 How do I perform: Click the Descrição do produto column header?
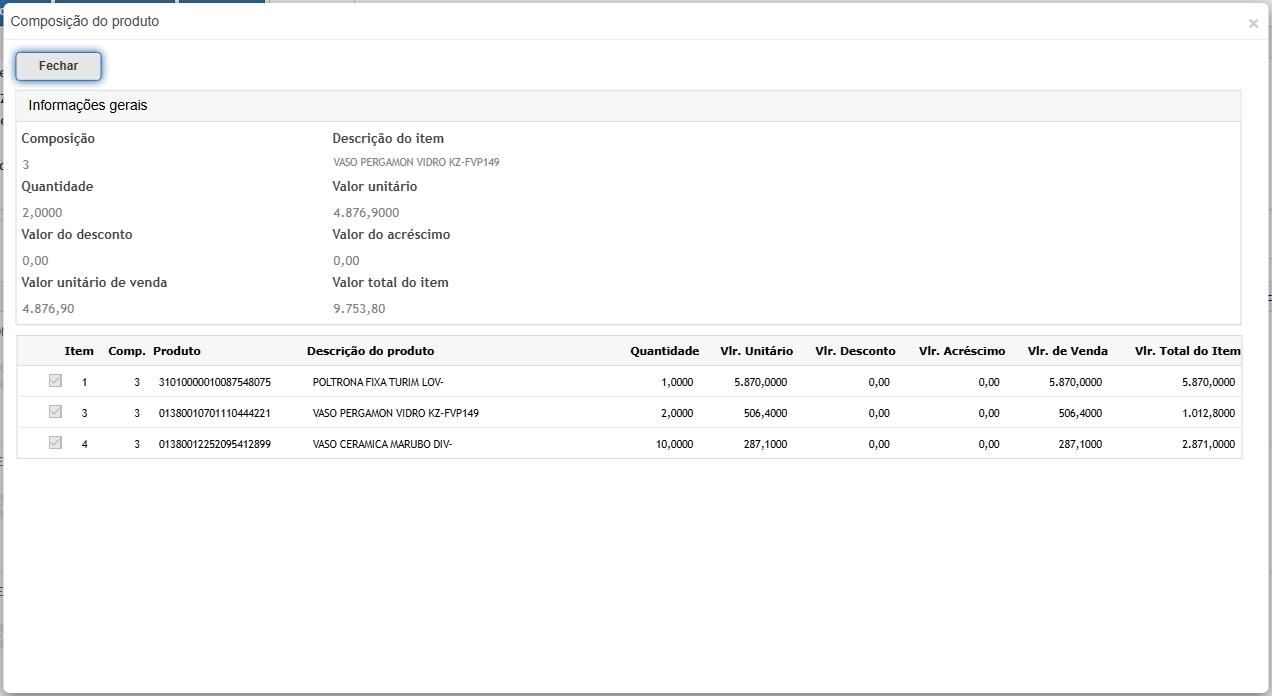[x=370, y=351]
